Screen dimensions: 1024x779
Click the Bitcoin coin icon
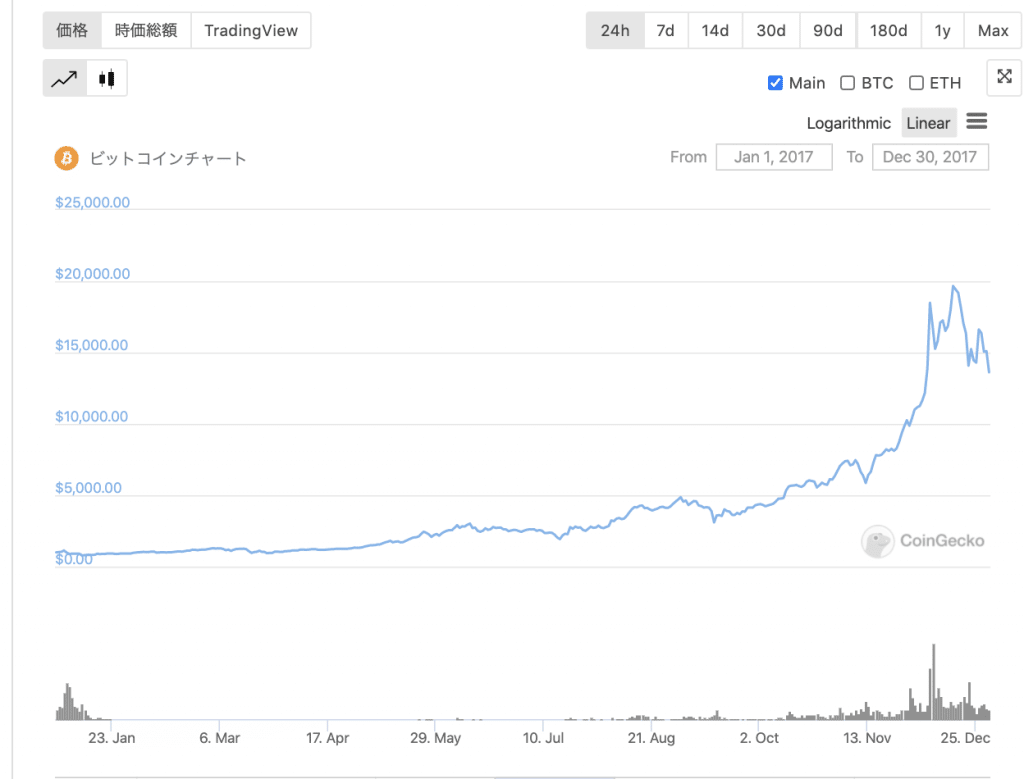pyautogui.click(x=66, y=158)
